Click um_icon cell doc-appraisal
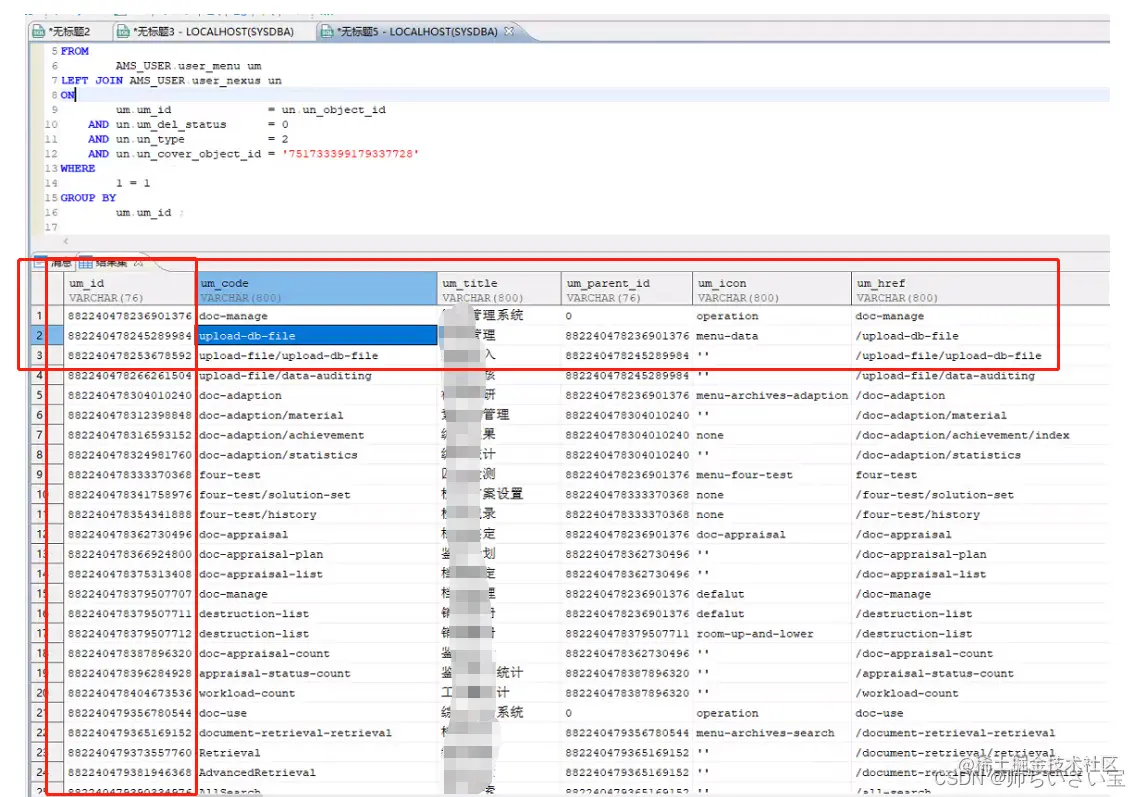 772,534
